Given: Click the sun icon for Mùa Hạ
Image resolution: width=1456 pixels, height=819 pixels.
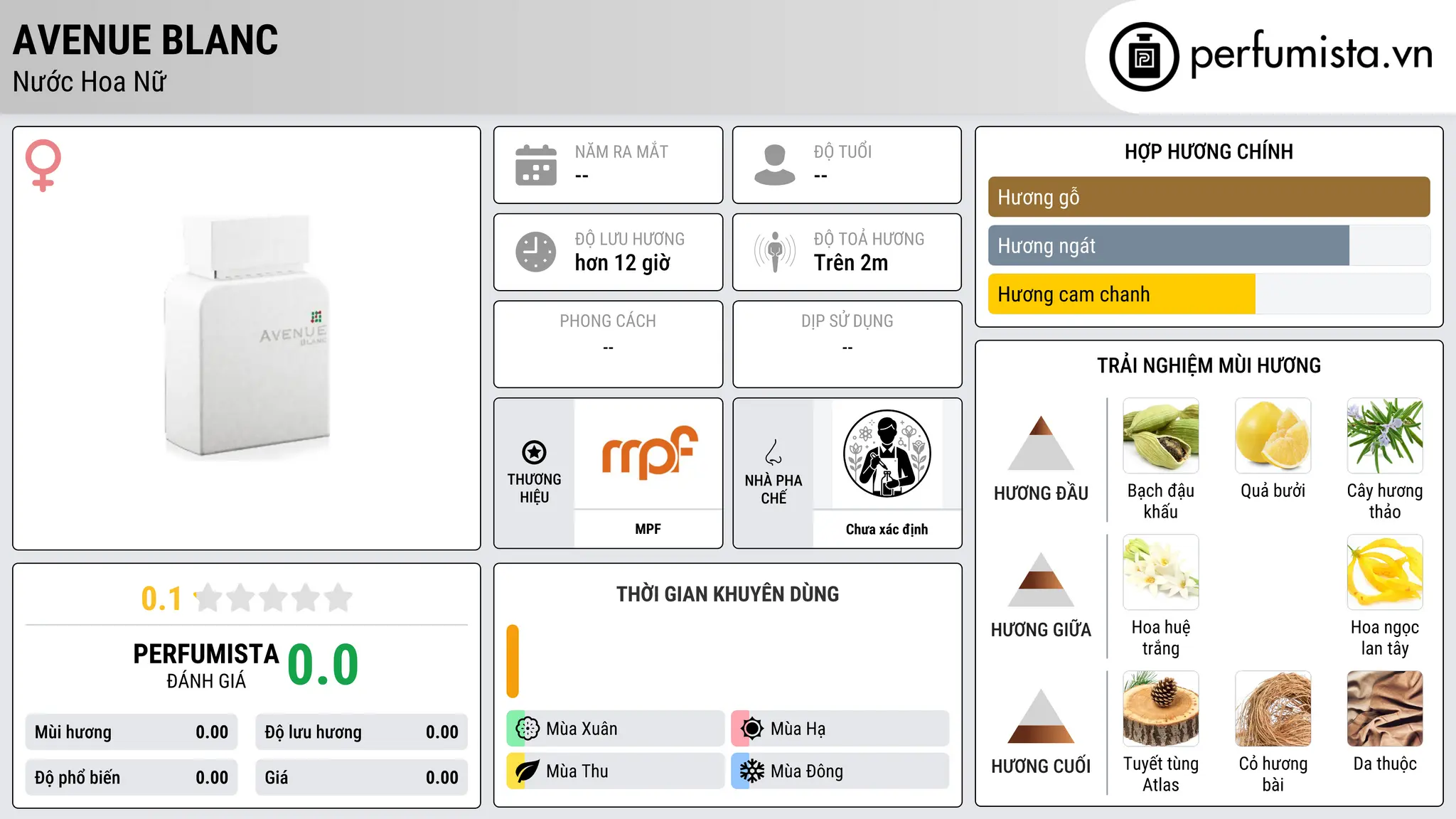Looking at the screenshot, I should [751, 729].
